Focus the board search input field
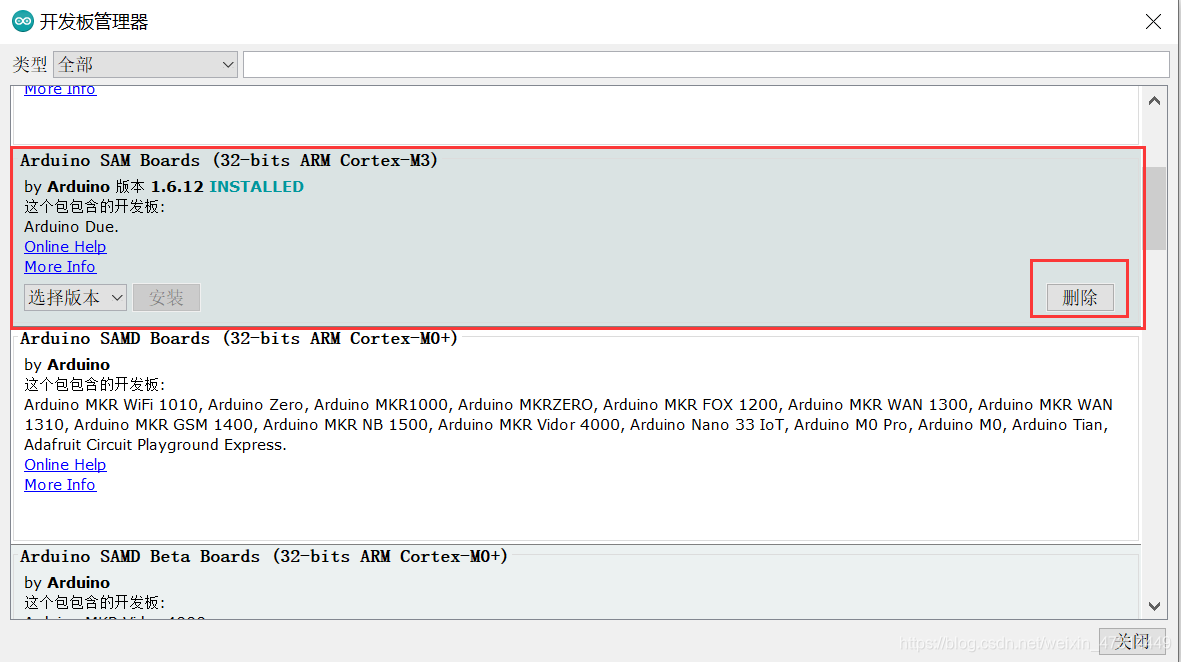The image size is (1181, 662). [x=706, y=65]
